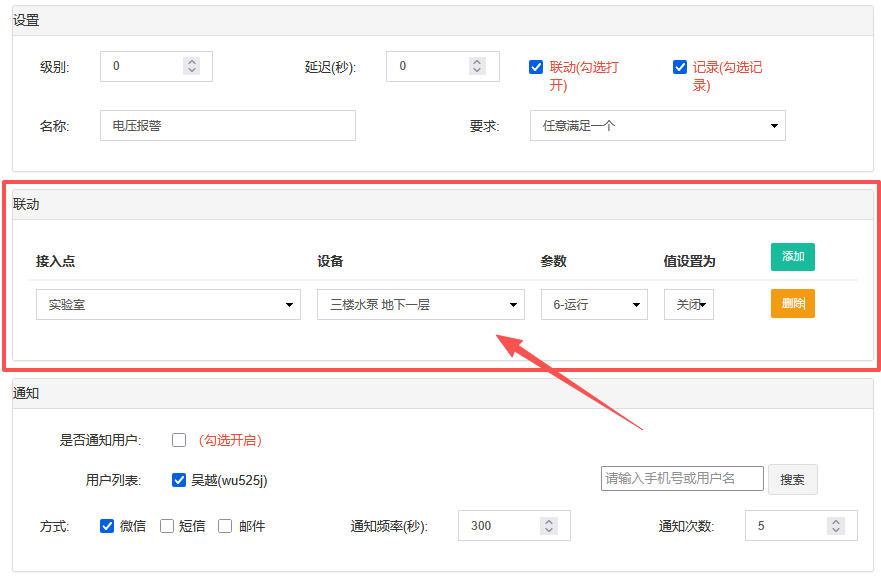Disable 微信 notification method

click(x=107, y=526)
